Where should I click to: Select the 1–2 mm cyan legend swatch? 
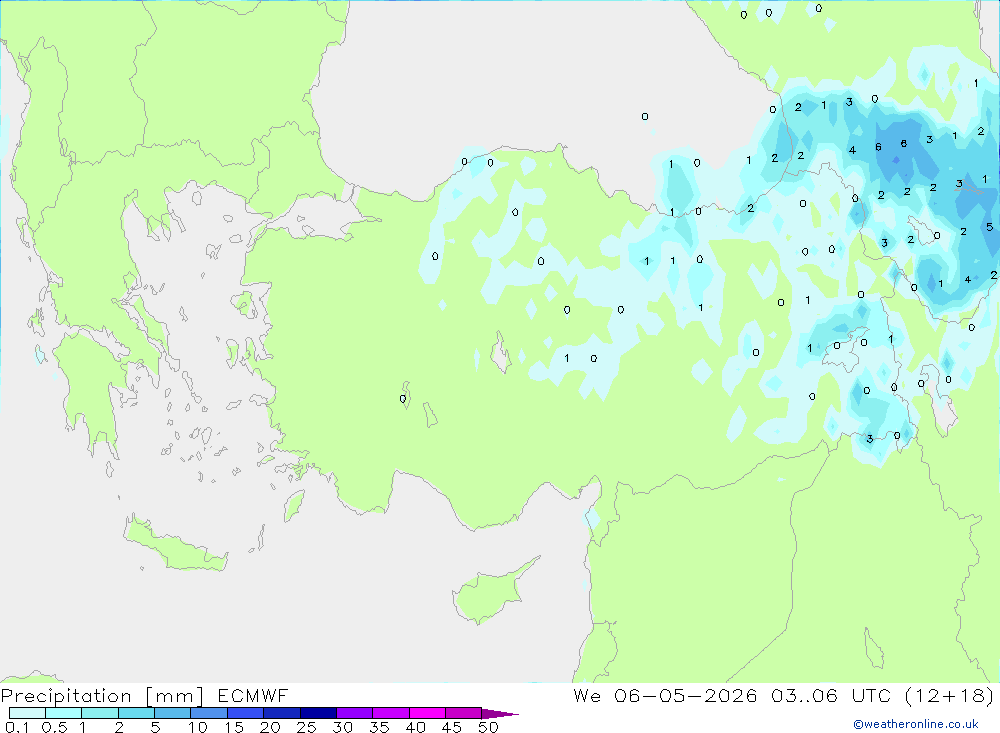[x=100, y=713]
